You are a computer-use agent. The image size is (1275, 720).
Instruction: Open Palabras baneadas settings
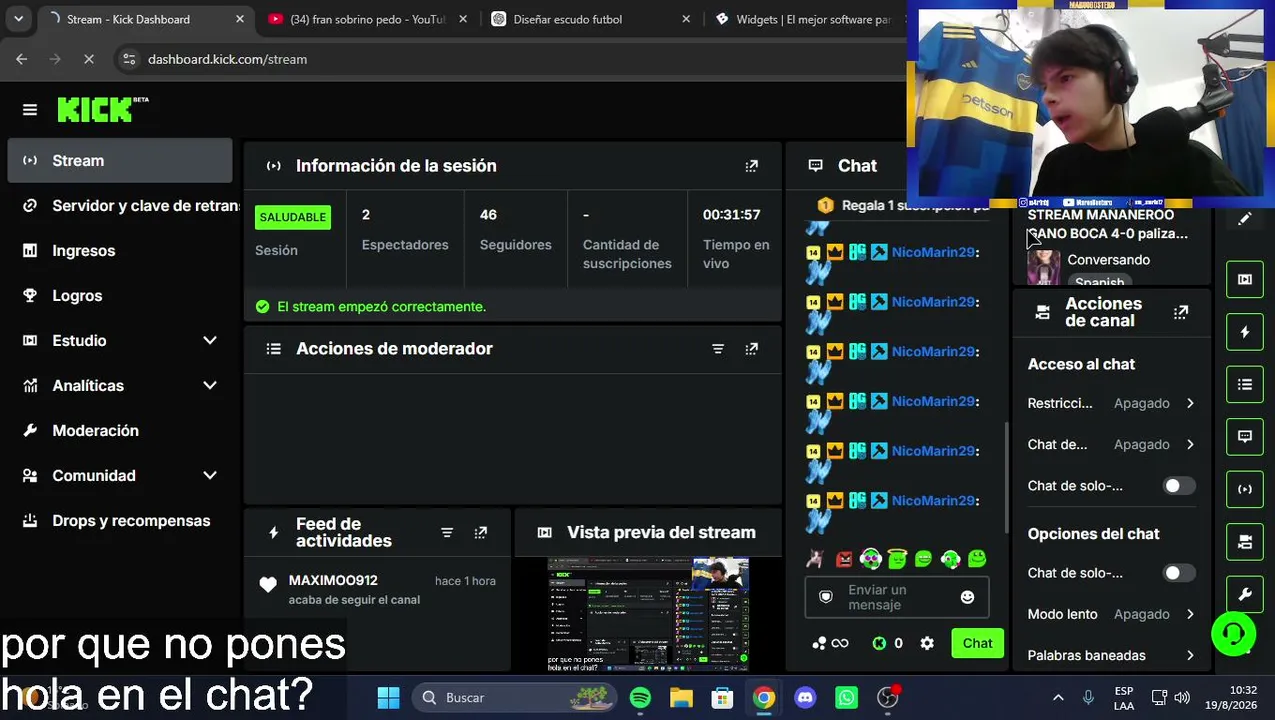1111,656
